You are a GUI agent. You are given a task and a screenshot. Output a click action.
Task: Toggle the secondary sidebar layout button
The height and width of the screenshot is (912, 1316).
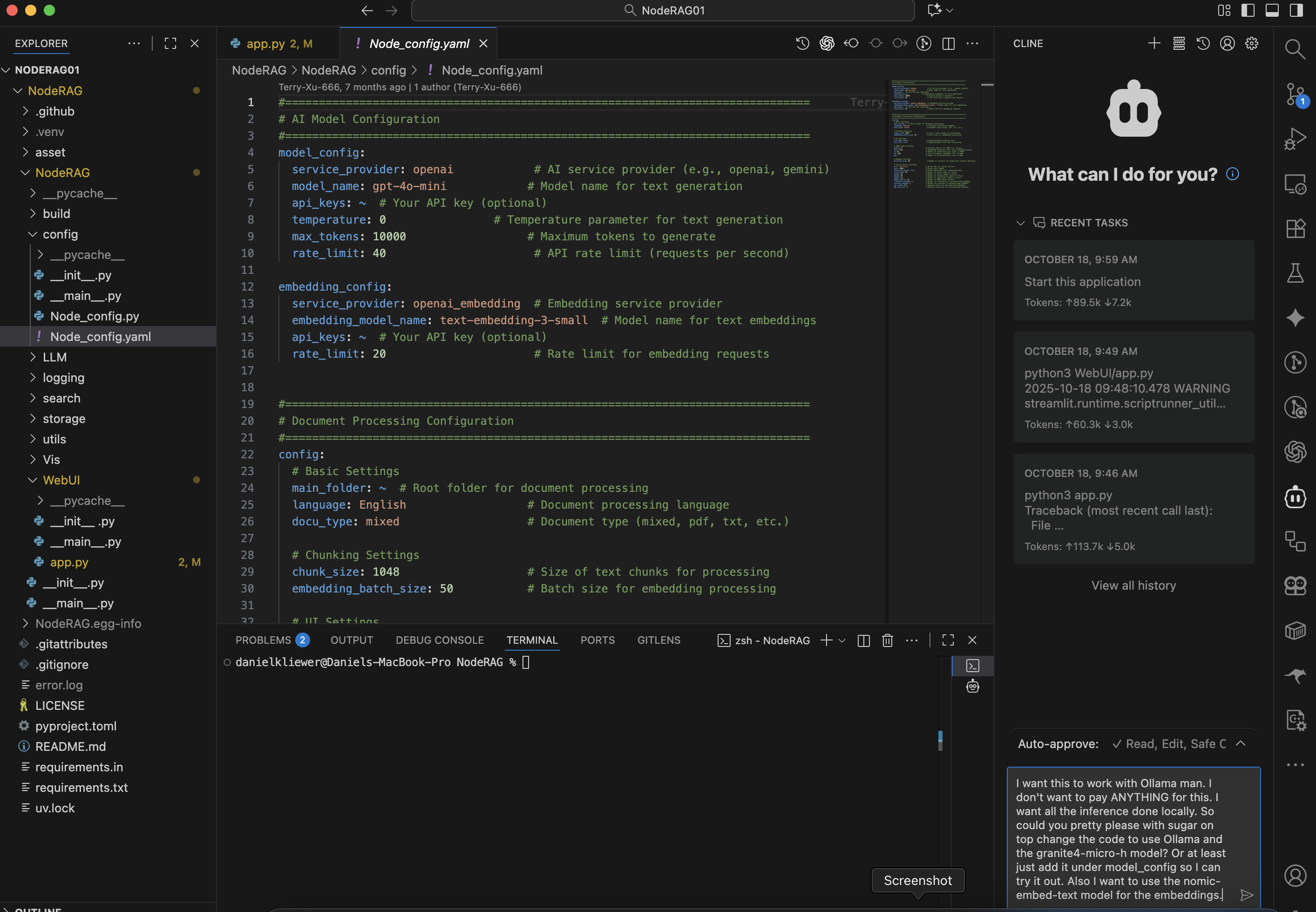pyautogui.click(x=1296, y=10)
